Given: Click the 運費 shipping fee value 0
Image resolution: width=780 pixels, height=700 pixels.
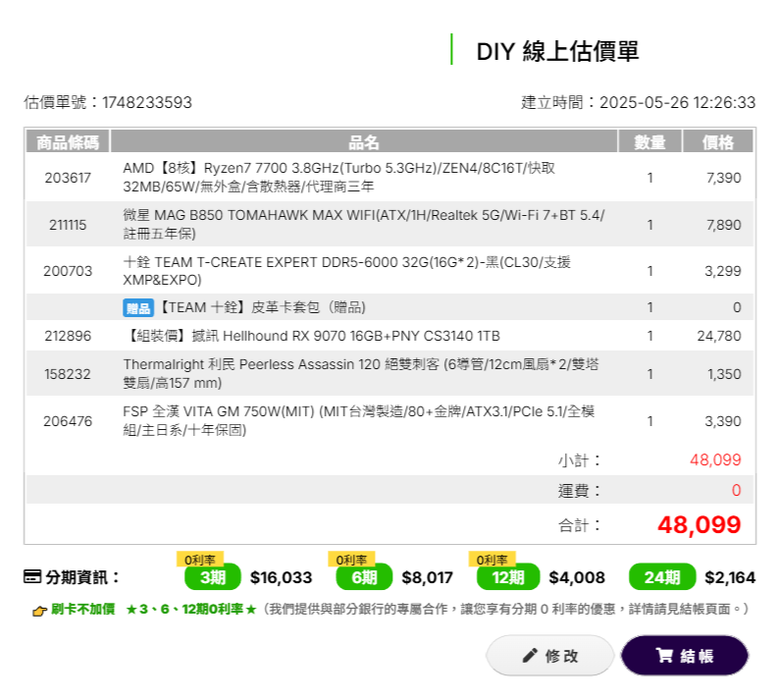Looking at the screenshot, I should 736,491.
